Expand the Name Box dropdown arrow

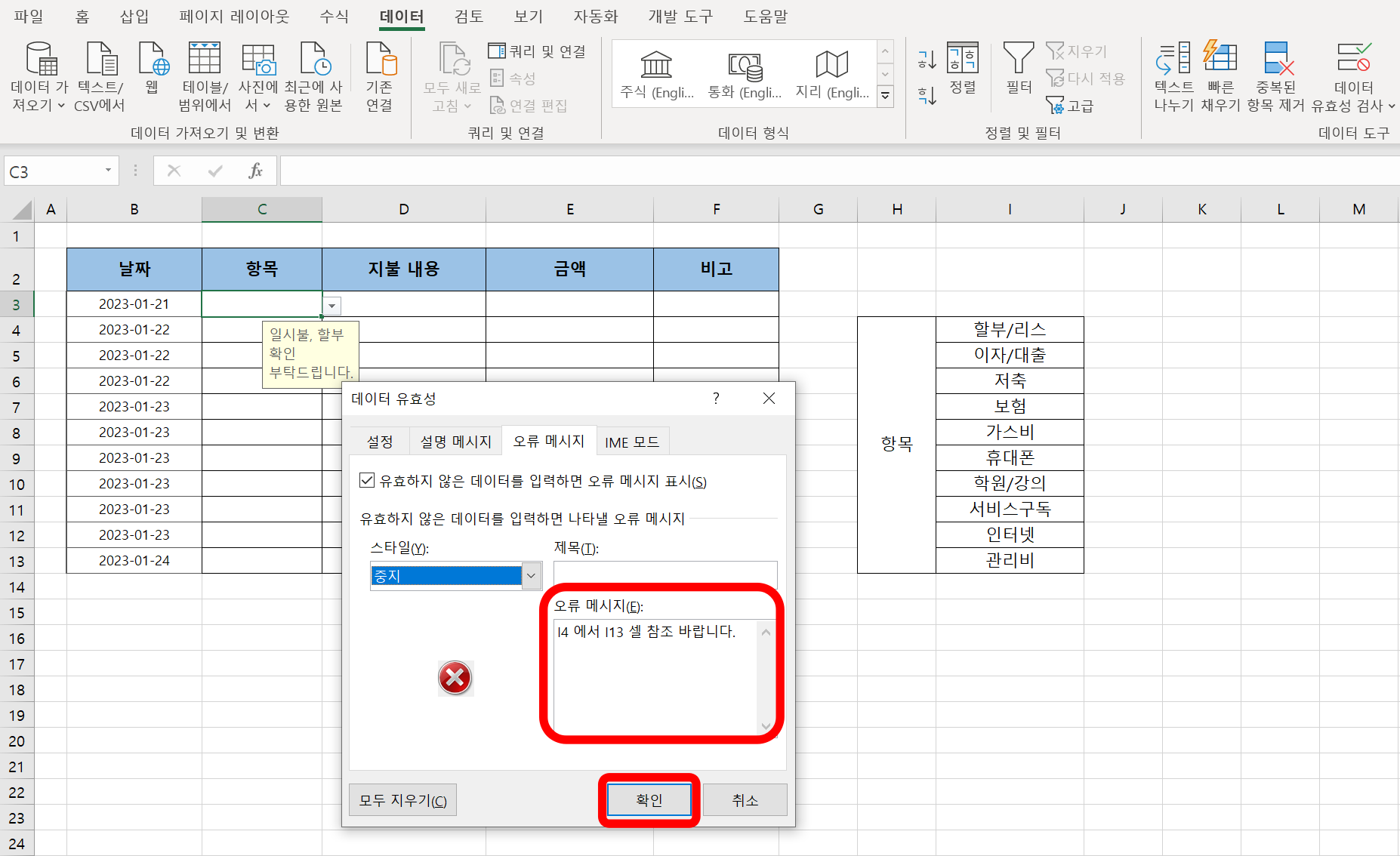[x=108, y=171]
